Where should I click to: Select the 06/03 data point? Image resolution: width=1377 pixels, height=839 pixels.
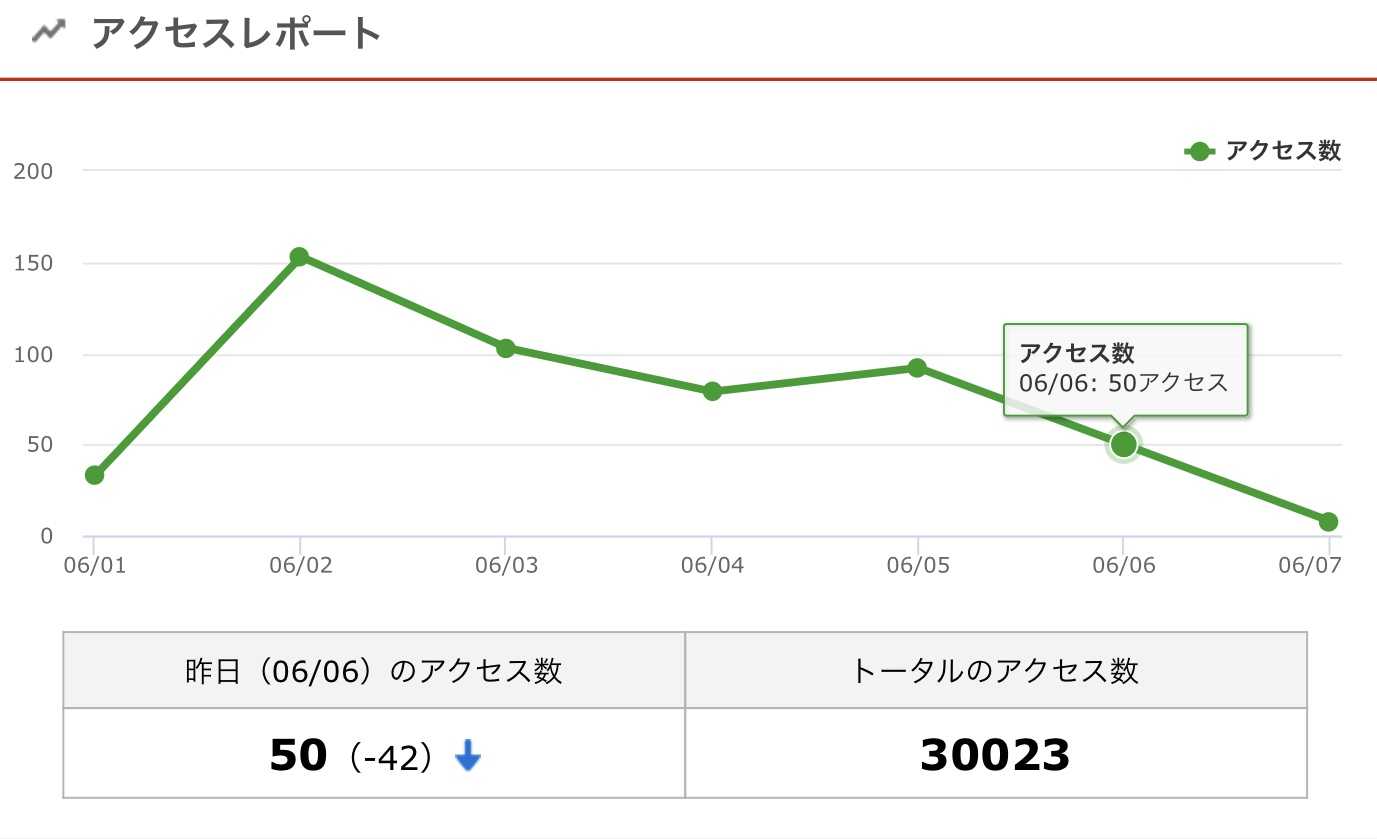(x=505, y=348)
